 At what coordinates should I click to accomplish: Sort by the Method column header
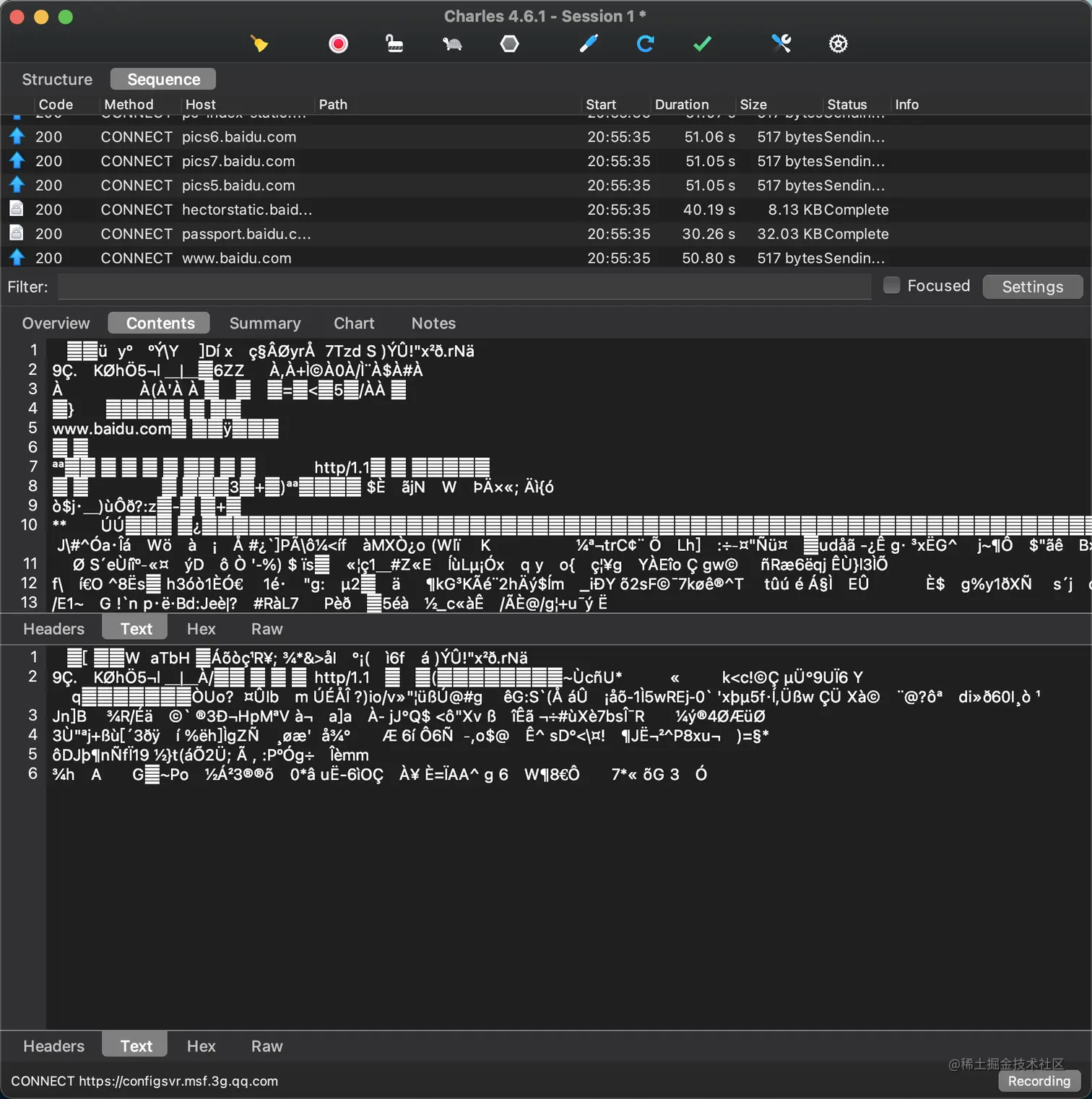[129, 105]
